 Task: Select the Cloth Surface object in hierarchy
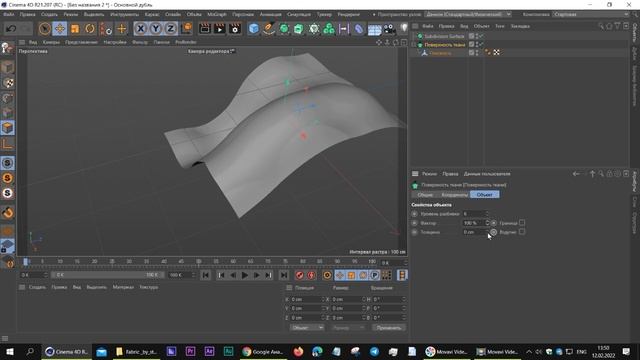click(444, 44)
